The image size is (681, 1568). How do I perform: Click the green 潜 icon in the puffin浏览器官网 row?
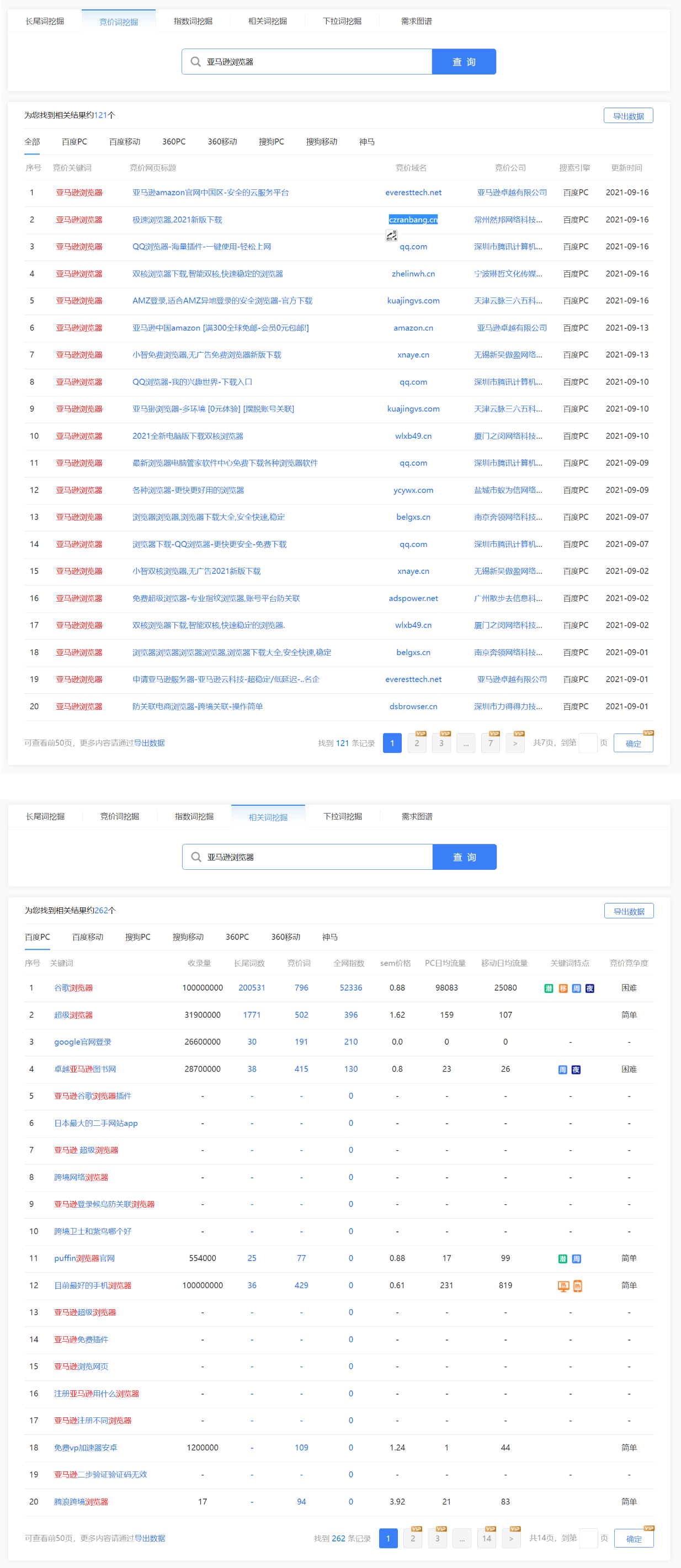click(563, 1258)
